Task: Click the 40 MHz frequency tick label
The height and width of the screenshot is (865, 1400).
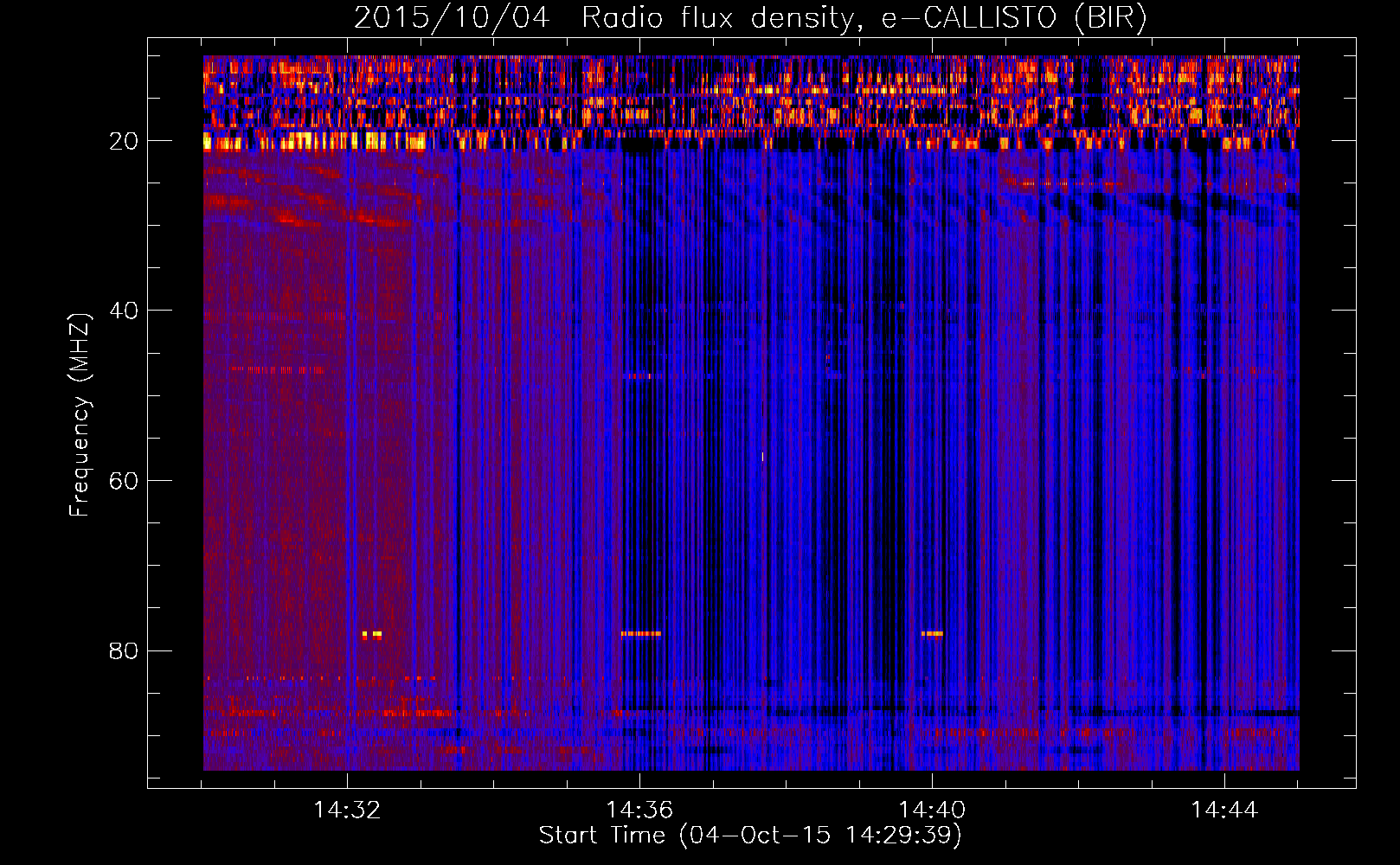Action: tap(124, 311)
